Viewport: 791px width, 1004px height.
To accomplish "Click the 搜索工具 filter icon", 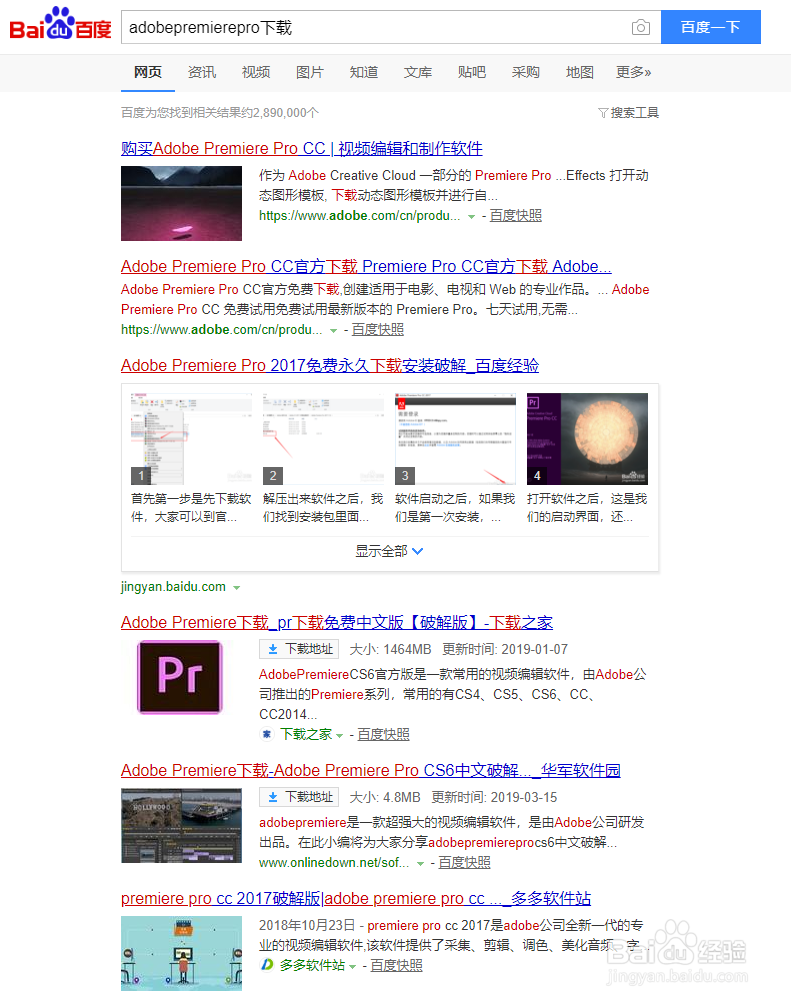I will (603, 113).
